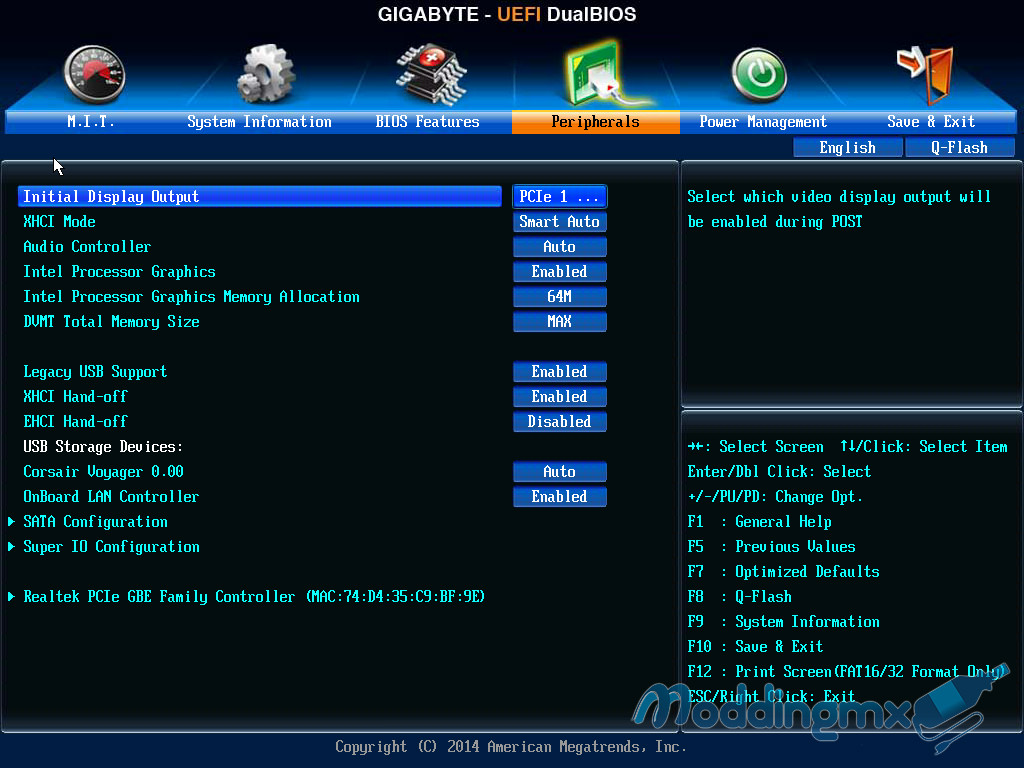Open the Initial Display Output PCIe 1 dropdown
Screen dimensions: 1024x768
pyautogui.click(x=560, y=197)
